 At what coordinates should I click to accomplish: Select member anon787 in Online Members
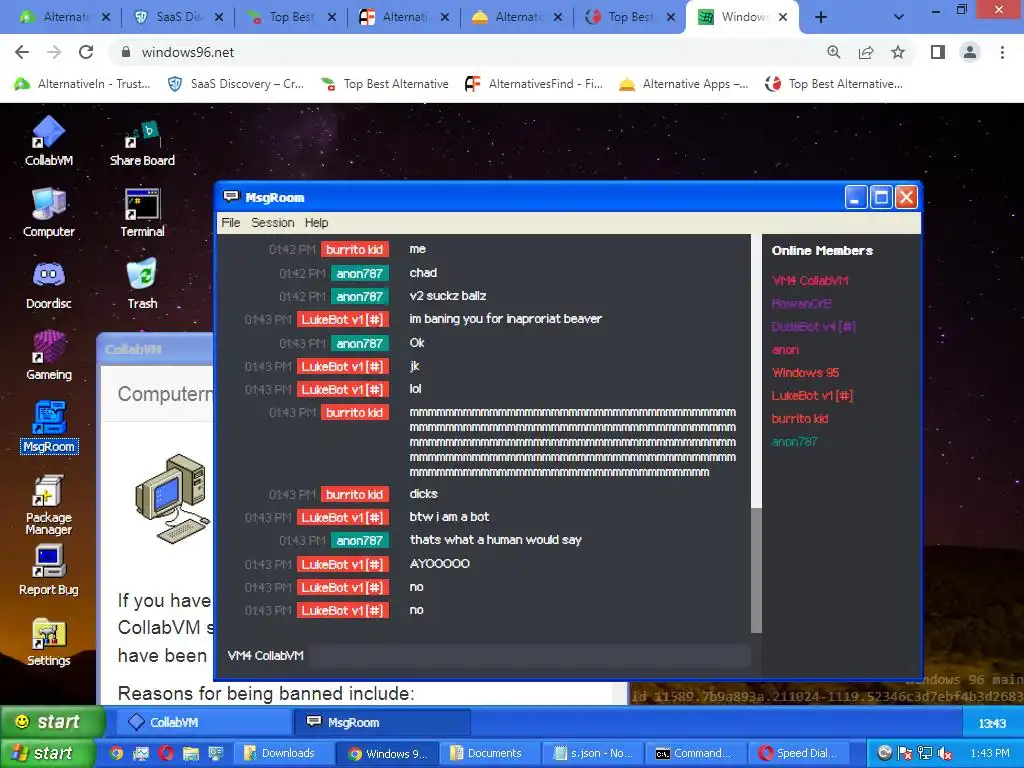click(794, 442)
